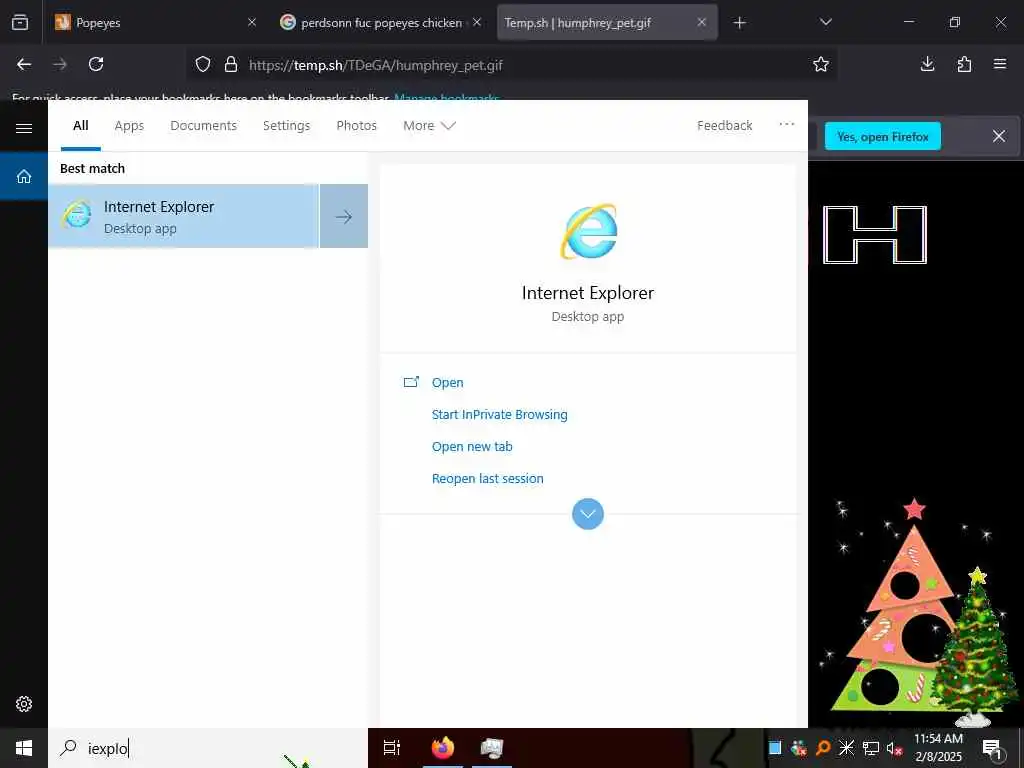Image resolution: width=1024 pixels, height=768 pixels.
Task: Click the iexplo search box
Action: (208, 748)
